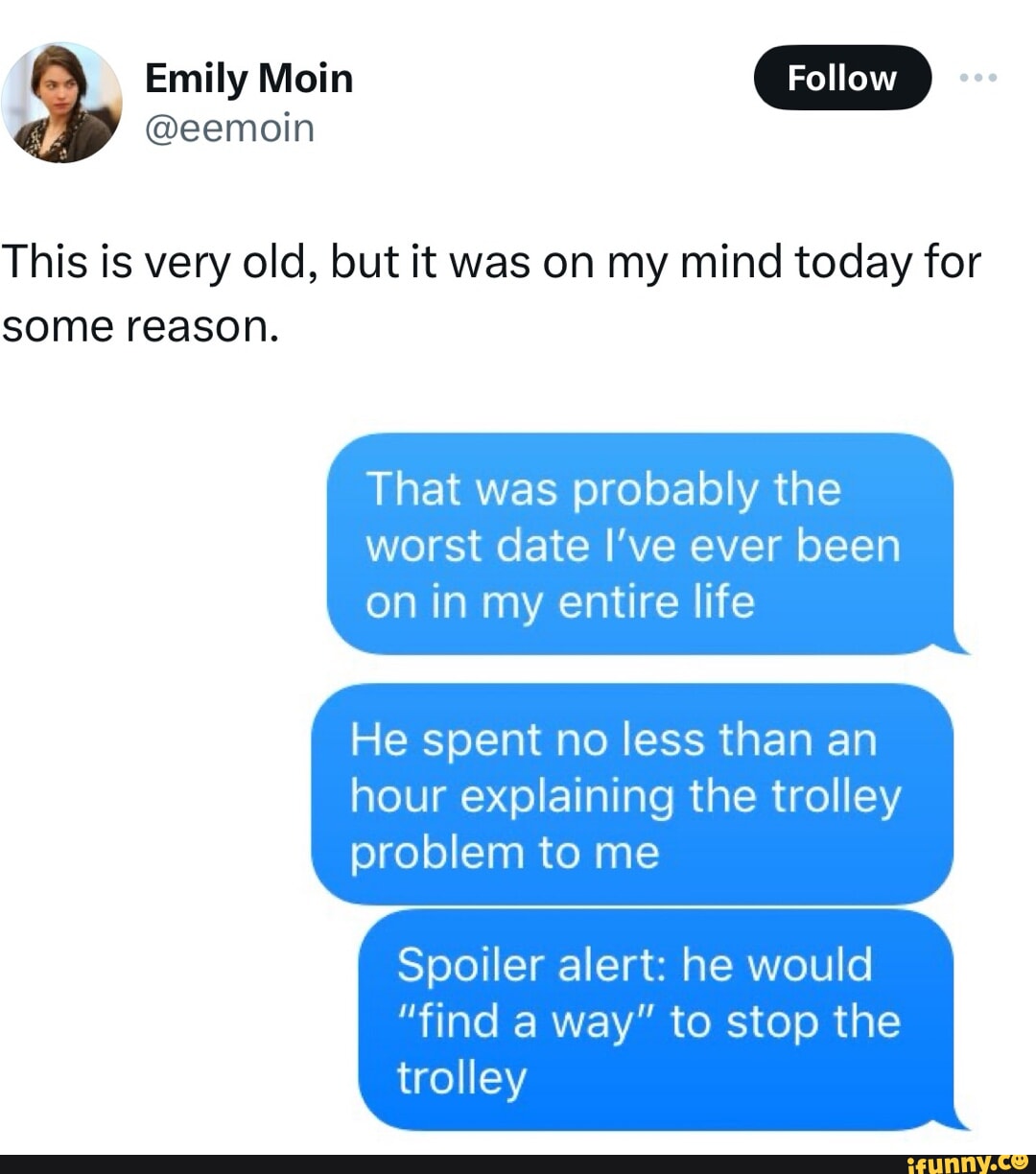Click the words "hour explaining the trolley"
Screen dimensions: 1036x1174
(x=625, y=796)
